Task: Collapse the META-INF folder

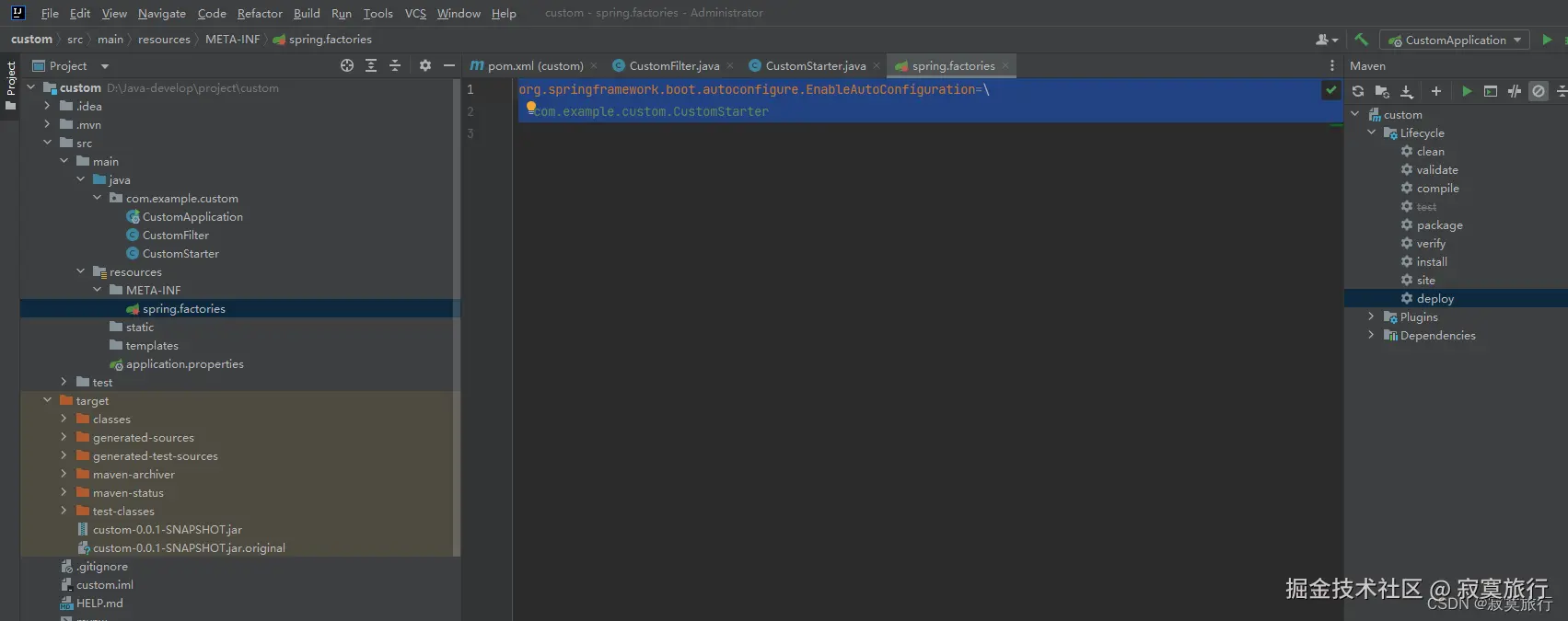Action: pyautogui.click(x=97, y=290)
